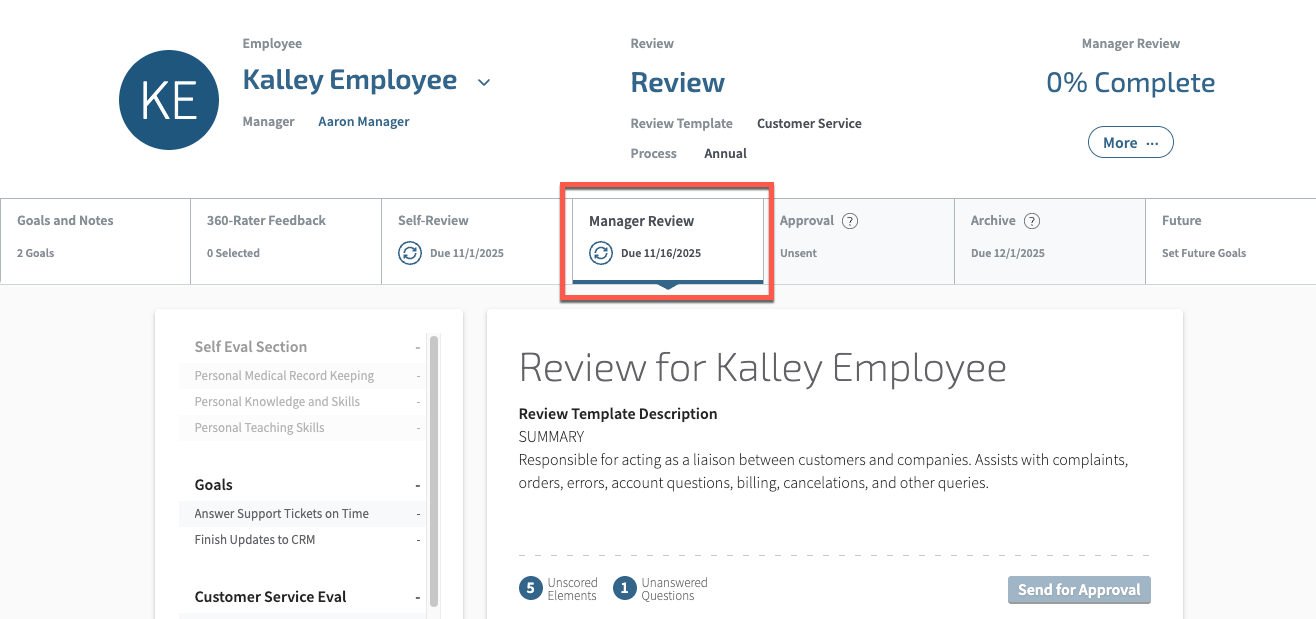The image size is (1316, 619).
Task: Switch to the Approval tab
Action: pos(859,241)
